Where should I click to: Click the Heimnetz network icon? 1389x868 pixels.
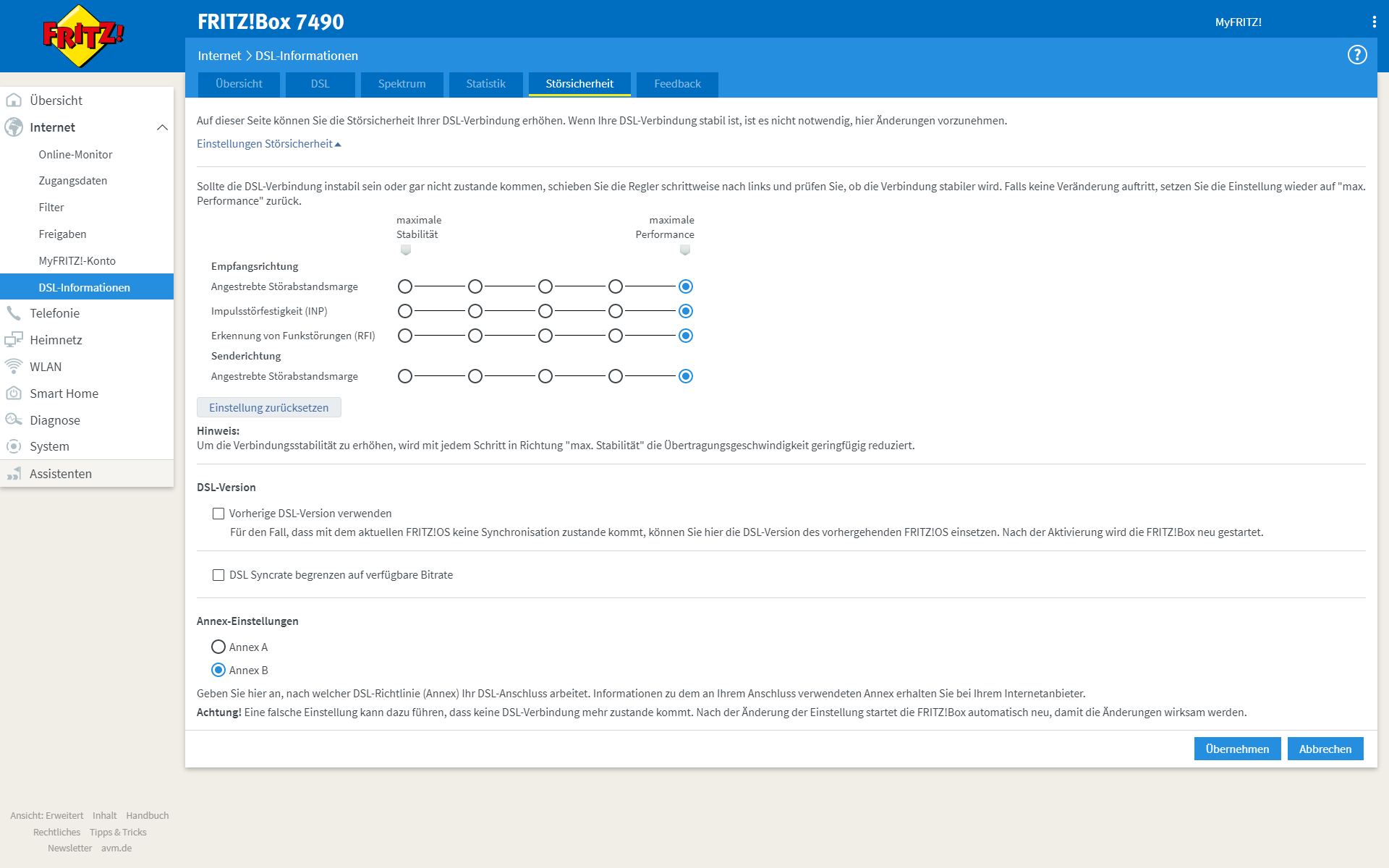tap(14, 340)
